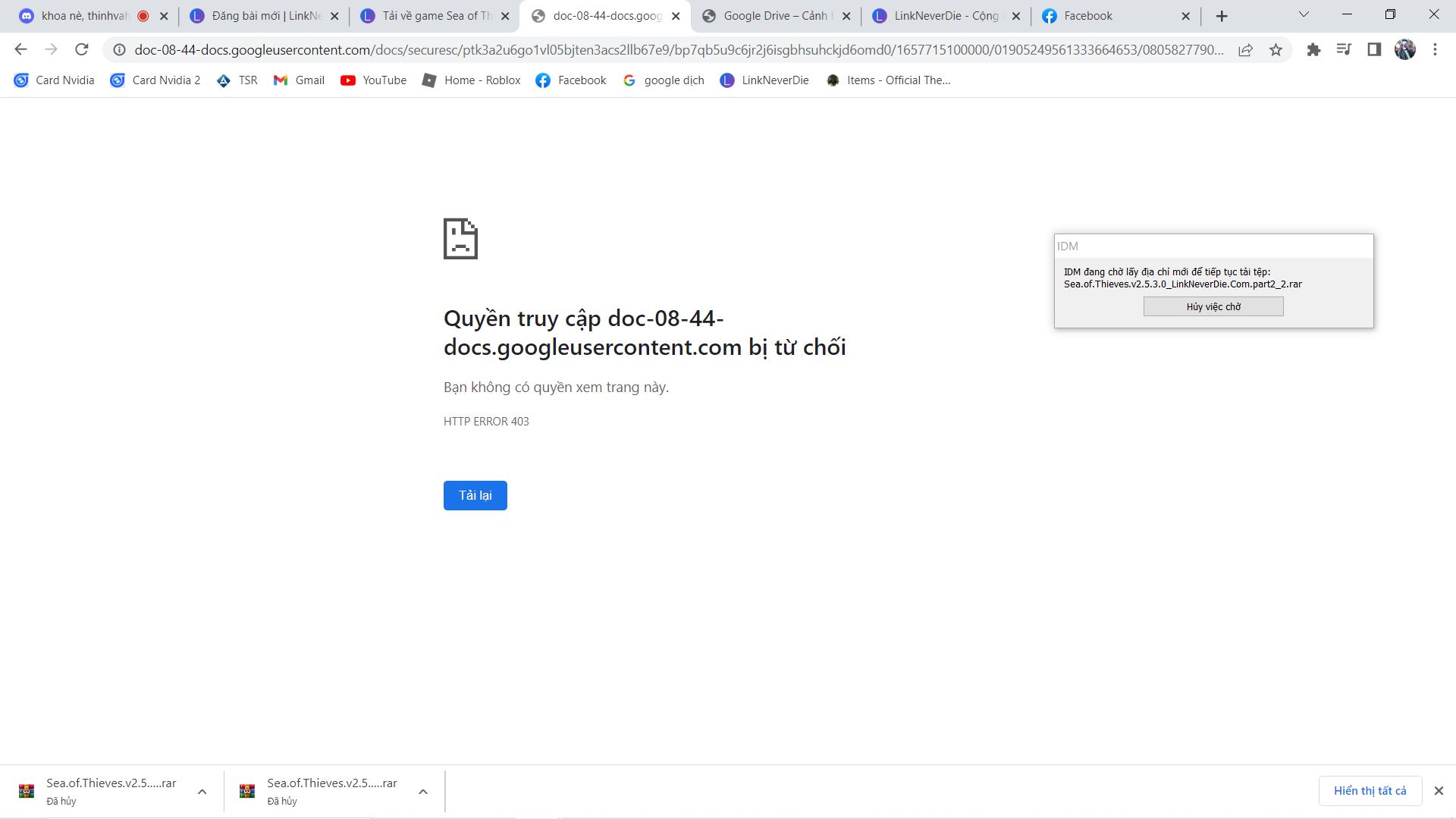Click the share page icon in address bar
The width and height of the screenshot is (1456, 819).
point(1246,50)
